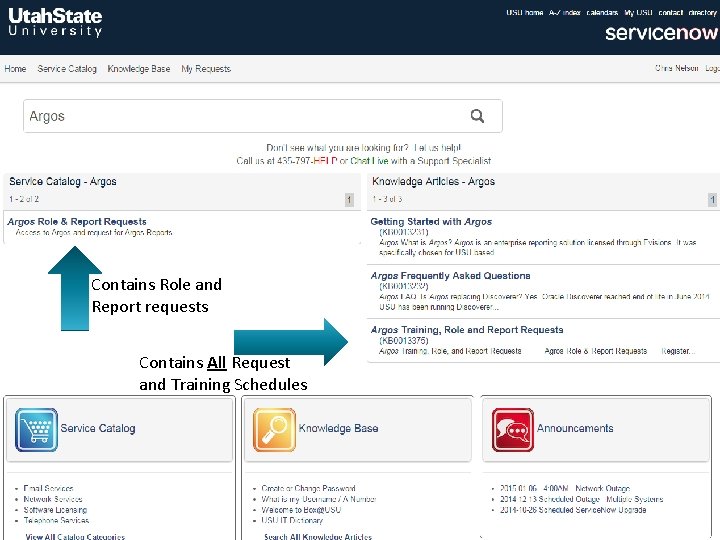Click the Service Catalog - Argos results header
The image size is (720, 540).
(63, 181)
